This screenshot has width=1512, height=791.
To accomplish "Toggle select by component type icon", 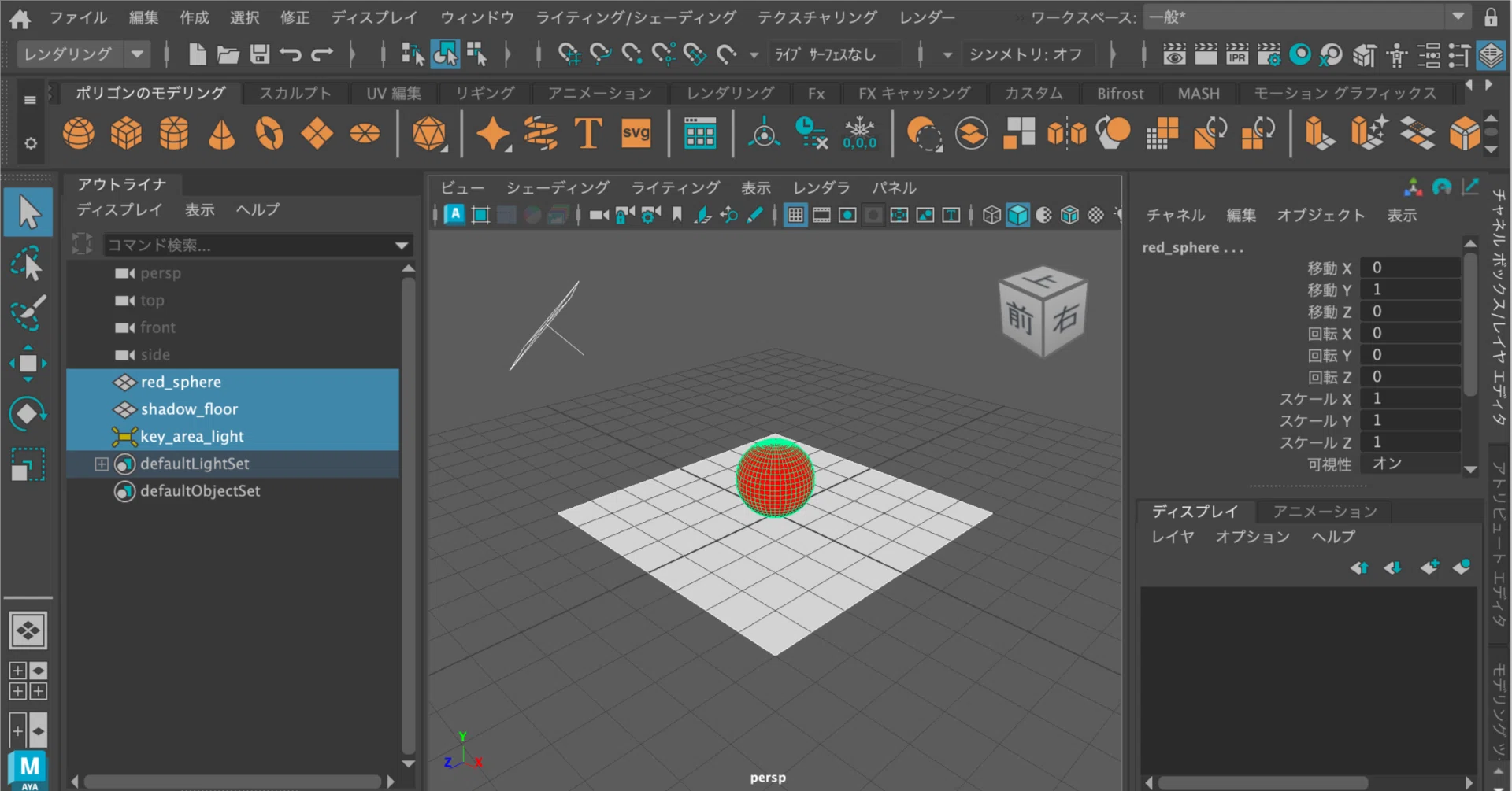I will (x=477, y=54).
